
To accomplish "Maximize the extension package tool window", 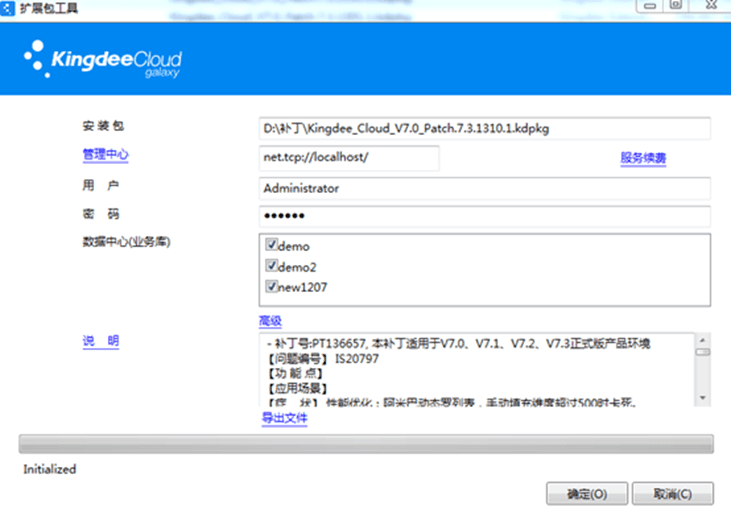I will tap(676, 6).
